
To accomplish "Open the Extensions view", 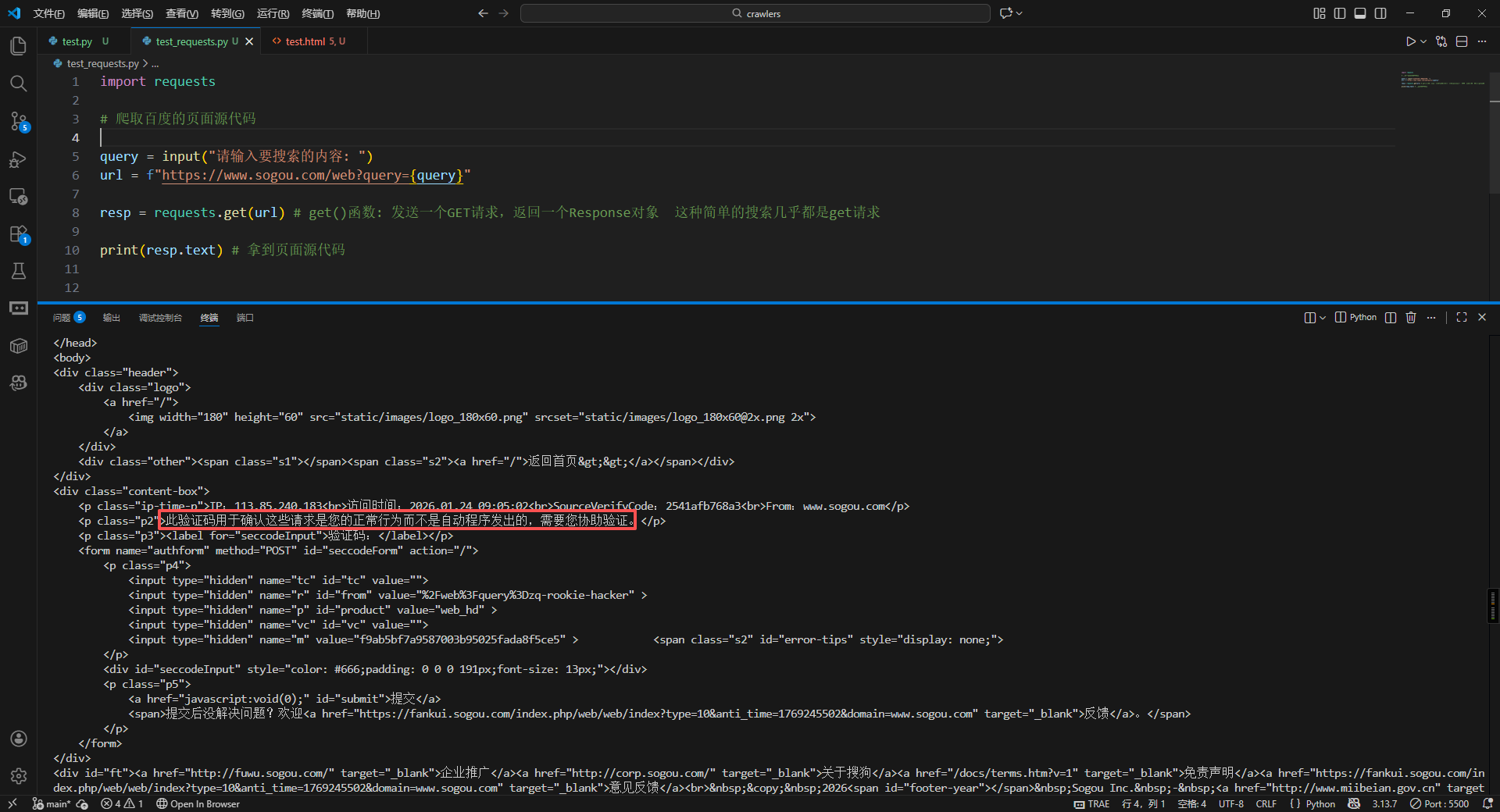I will 19,234.
